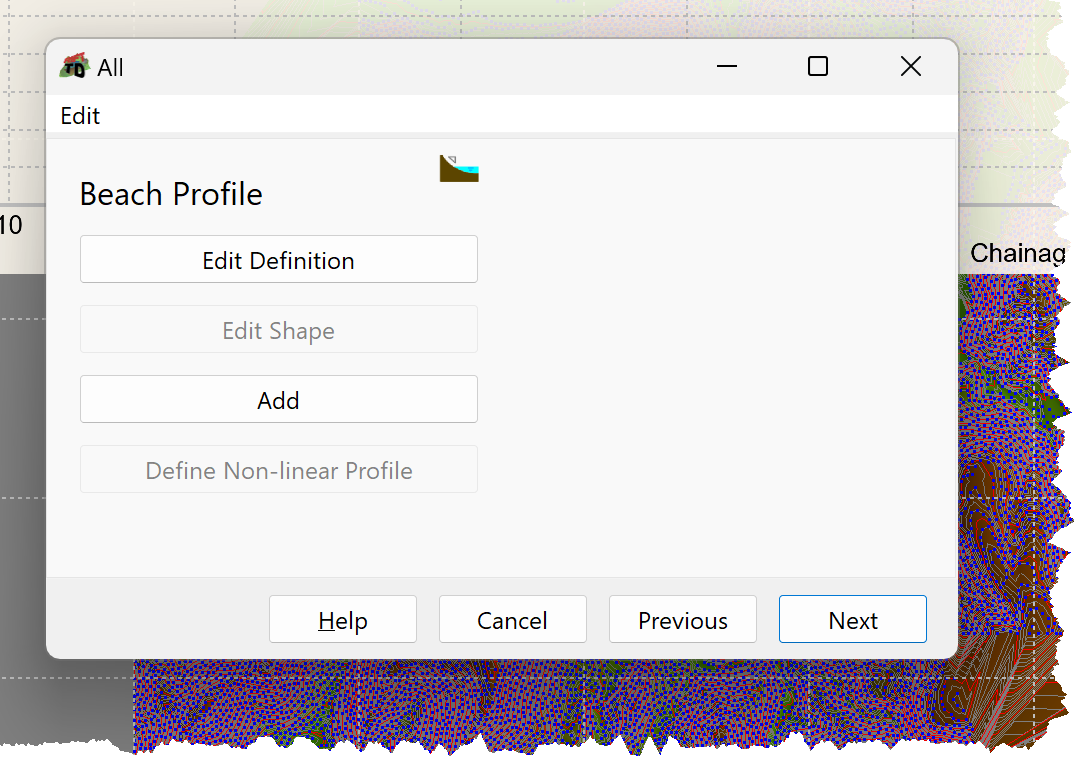This screenshot has height=763, width=1078.
Task: Click the Beach Profile slope icon
Action: click(x=459, y=168)
